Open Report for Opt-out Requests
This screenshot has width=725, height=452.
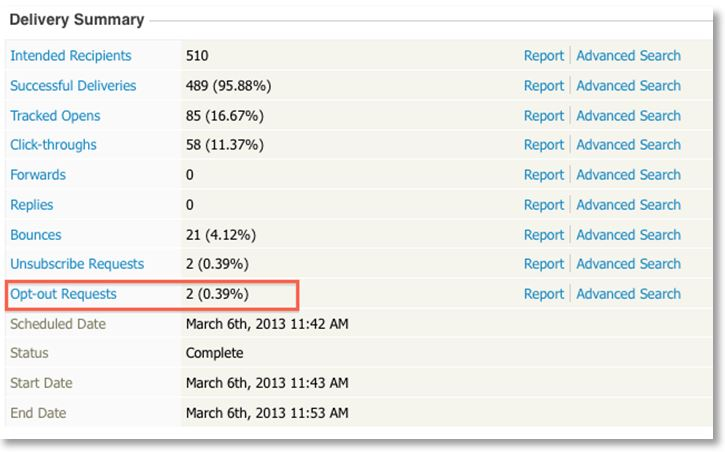tap(544, 294)
